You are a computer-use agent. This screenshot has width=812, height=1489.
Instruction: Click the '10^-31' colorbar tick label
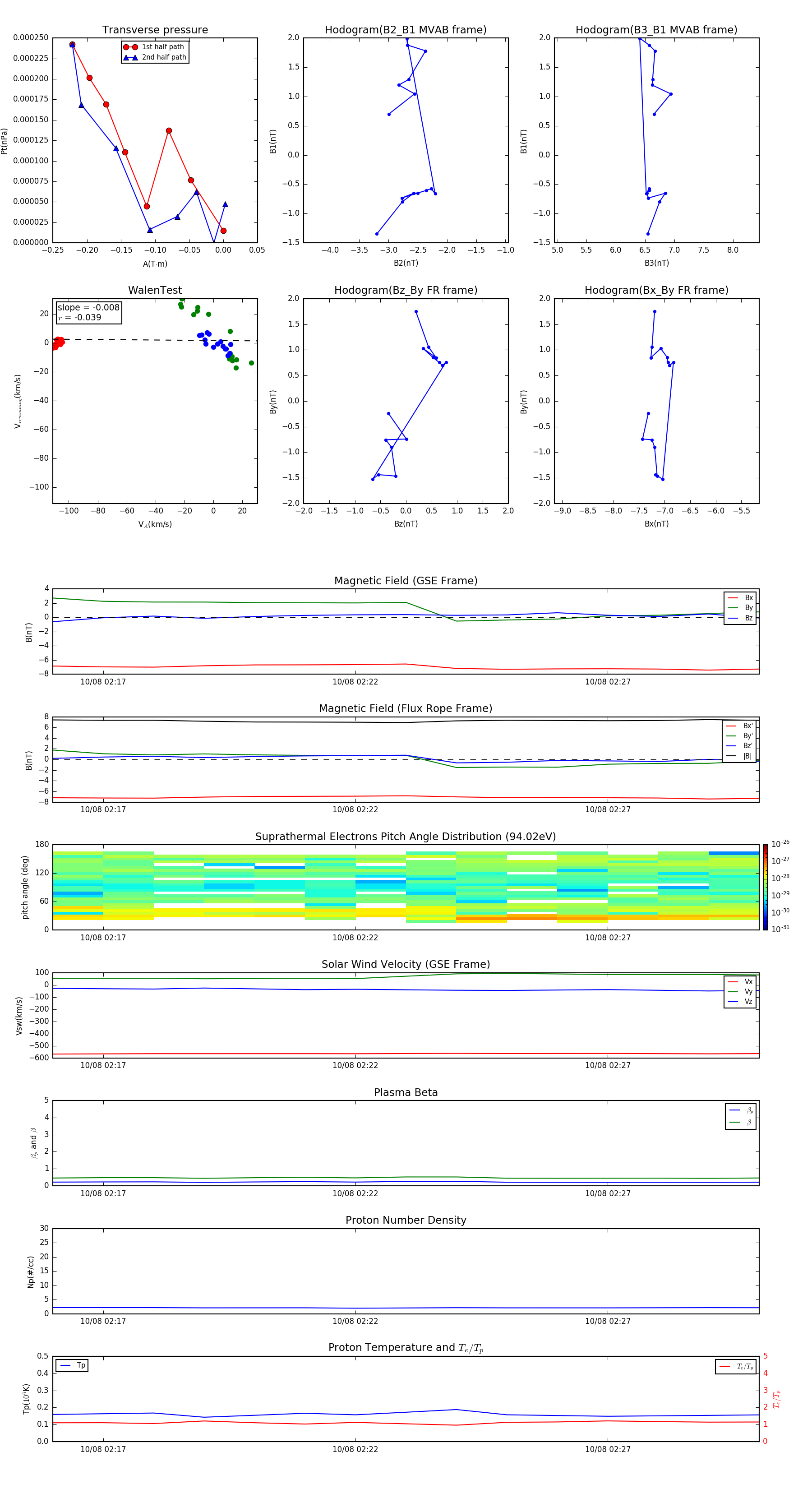tap(780, 929)
